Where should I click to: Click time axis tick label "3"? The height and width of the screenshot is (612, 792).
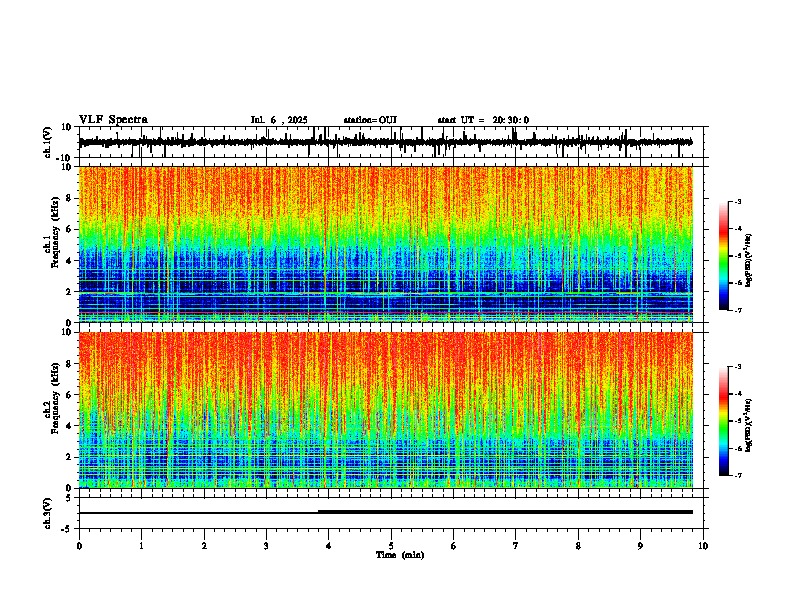[266, 546]
